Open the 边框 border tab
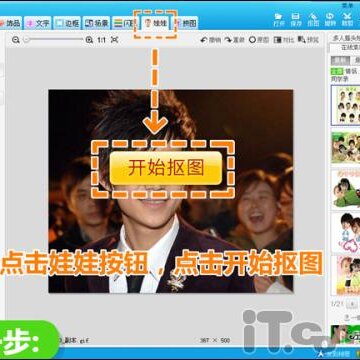Image resolution: width=360 pixels, height=360 pixels. pyautogui.click(x=67, y=23)
